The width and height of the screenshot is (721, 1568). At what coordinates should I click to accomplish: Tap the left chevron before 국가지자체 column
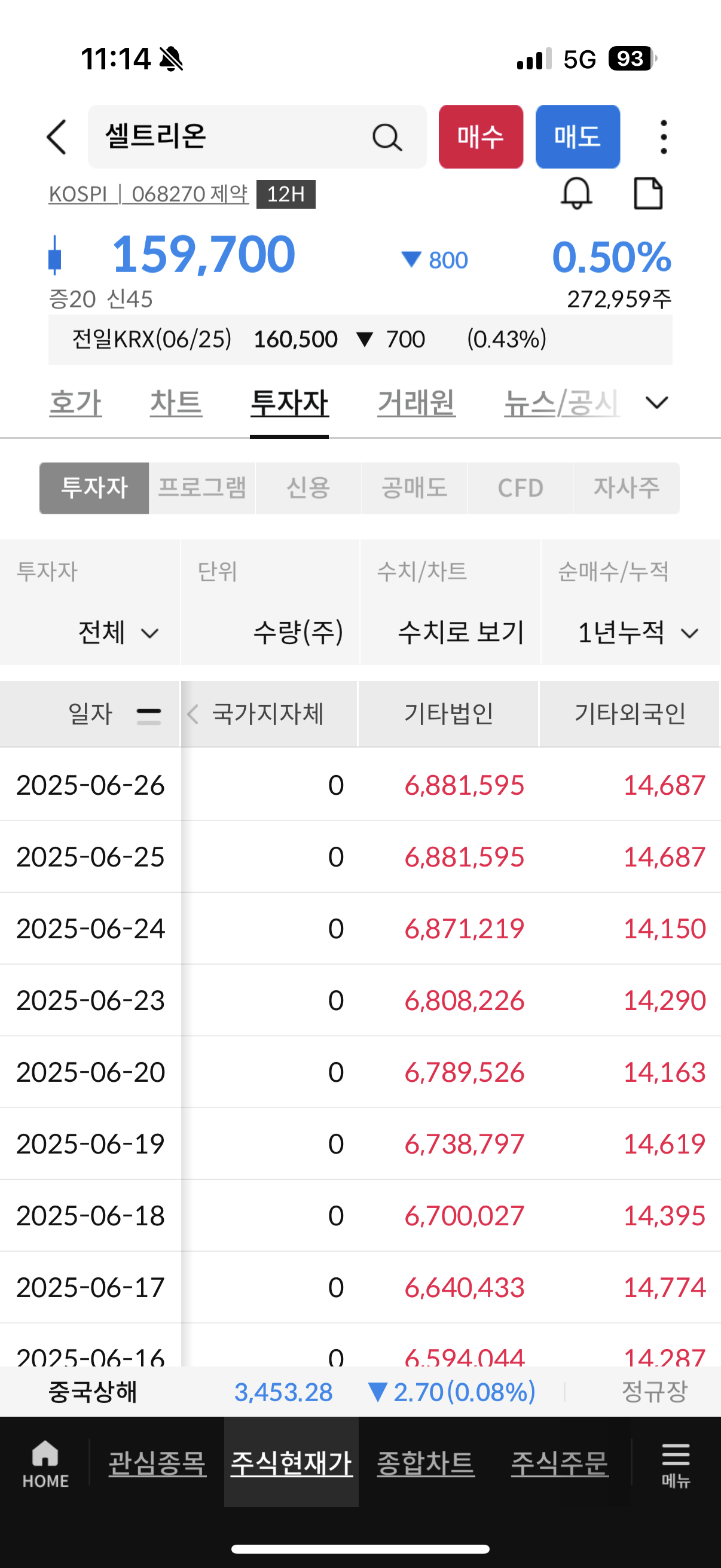[x=194, y=714]
